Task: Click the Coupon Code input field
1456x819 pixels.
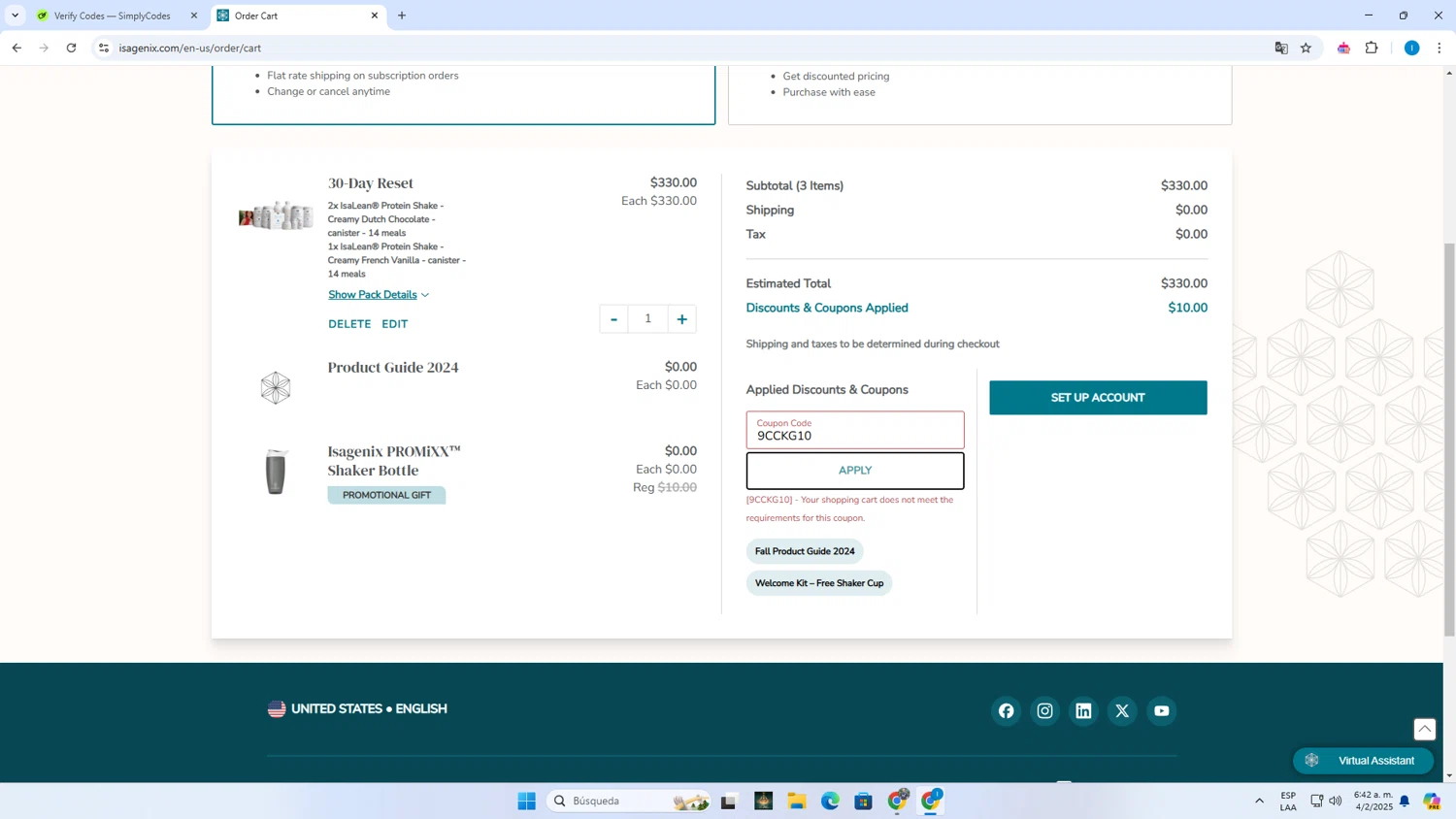Action: tap(855, 430)
